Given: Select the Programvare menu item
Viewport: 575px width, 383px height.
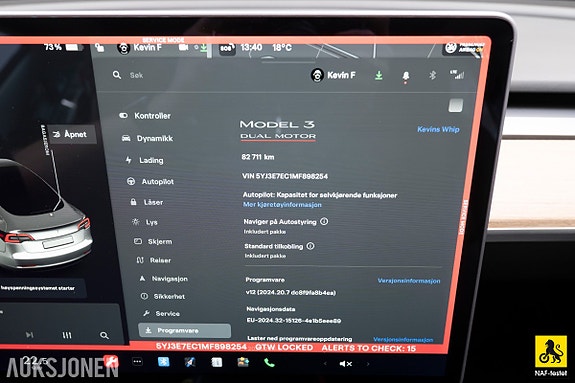Looking at the screenshot, I should click(184, 331).
